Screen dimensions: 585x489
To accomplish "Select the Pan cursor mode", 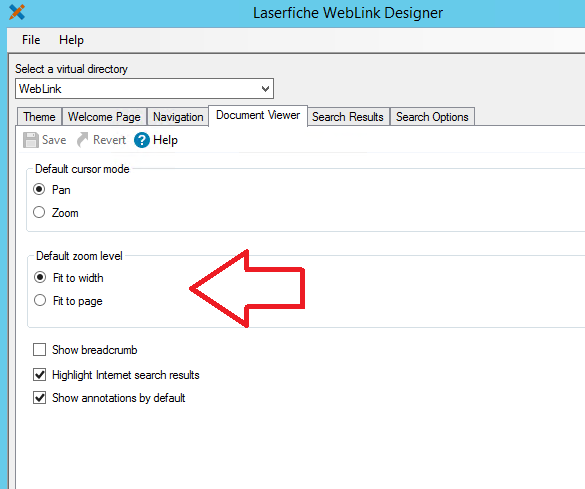I will (x=39, y=189).
